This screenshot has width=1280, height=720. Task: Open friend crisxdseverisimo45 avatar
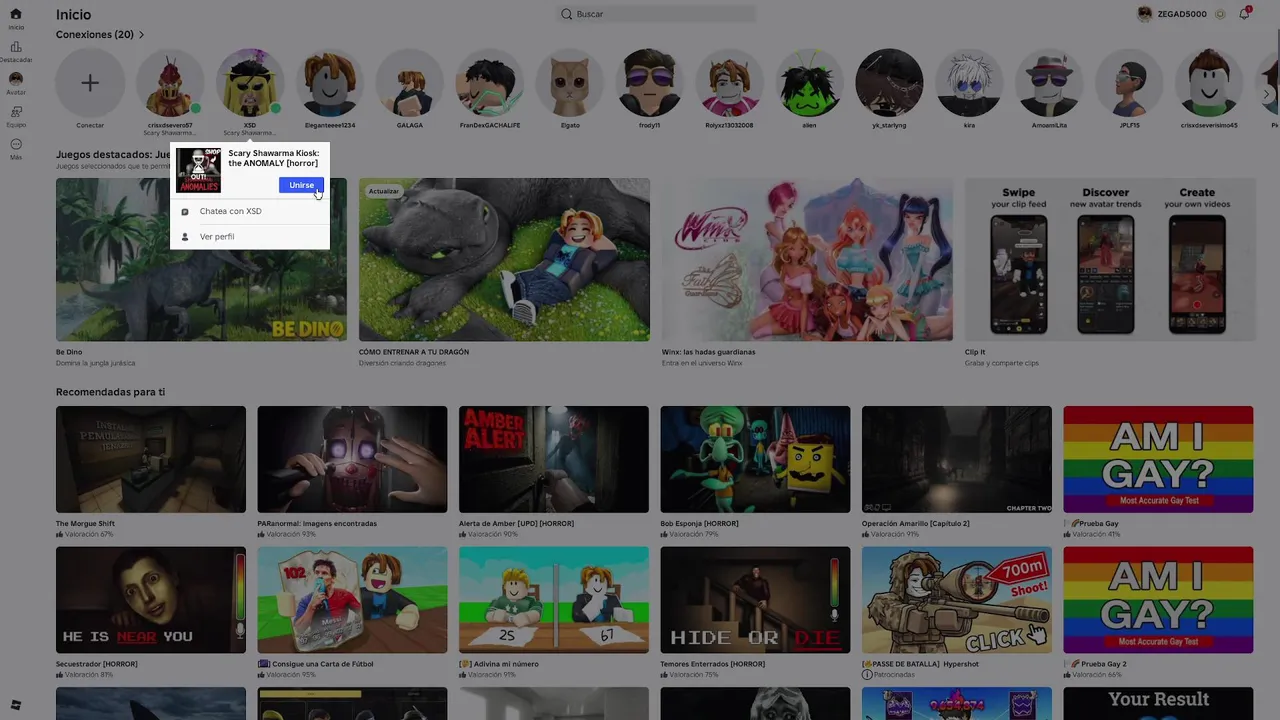pos(1210,83)
